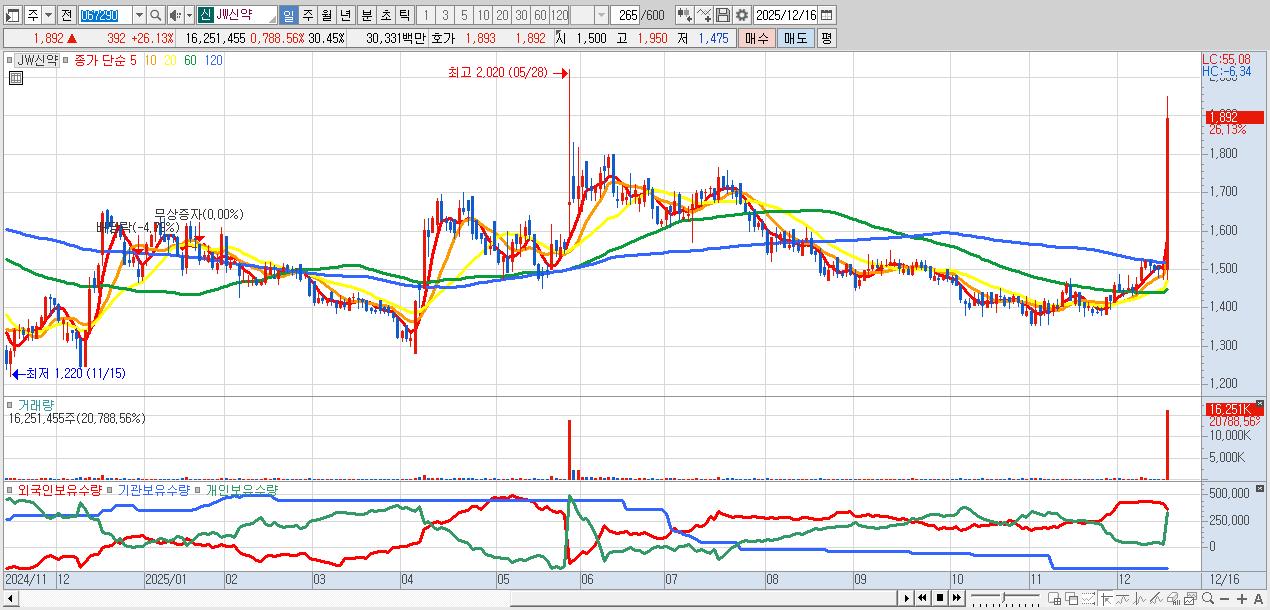Click the play button in bottom controls
Screen dimensions: 1270x610
[x=907, y=598]
